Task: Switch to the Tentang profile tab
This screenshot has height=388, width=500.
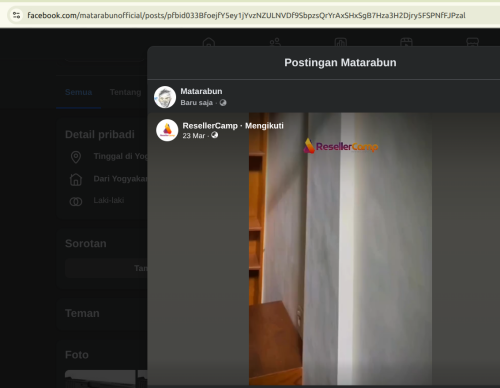Action: tap(126, 92)
